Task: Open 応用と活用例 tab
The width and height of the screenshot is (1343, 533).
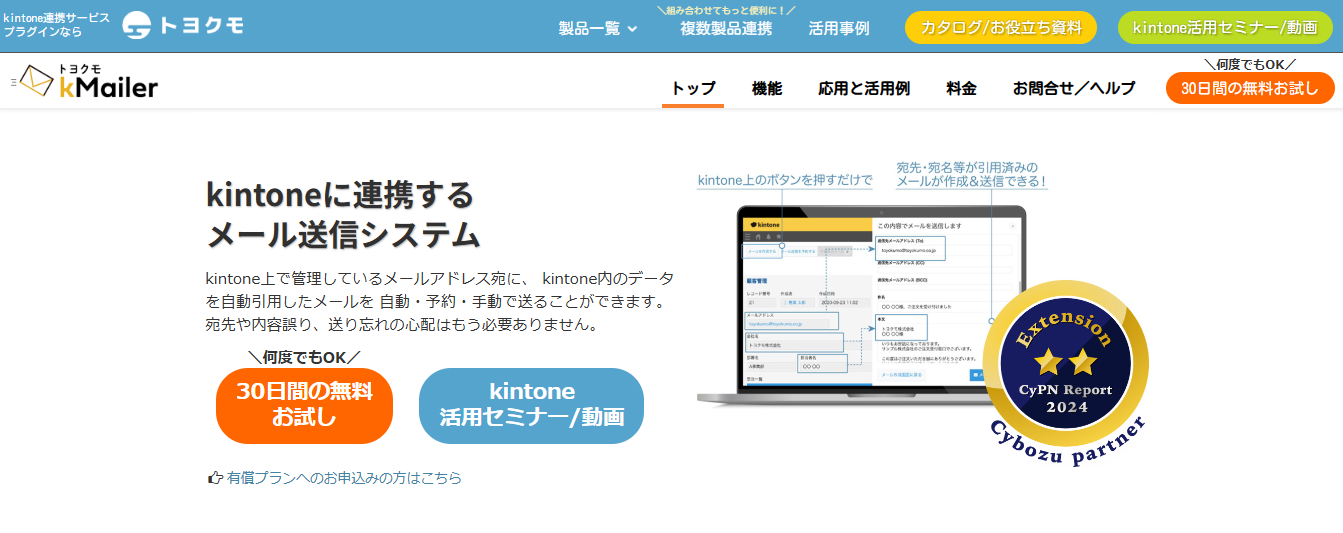Action: pyautogui.click(x=864, y=88)
